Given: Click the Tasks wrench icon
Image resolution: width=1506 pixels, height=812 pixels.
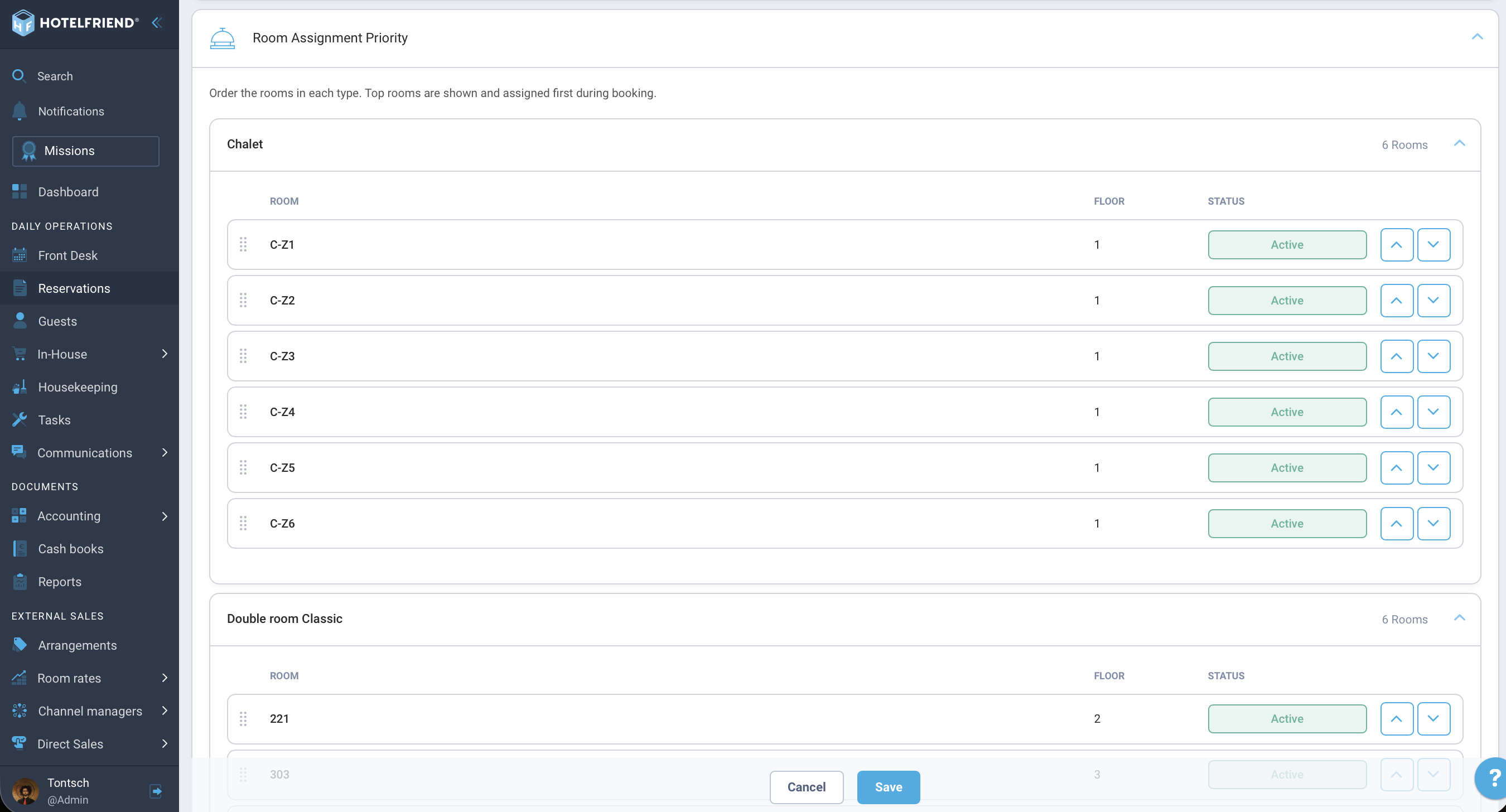Looking at the screenshot, I should pyautogui.click(x=20, y=420).
